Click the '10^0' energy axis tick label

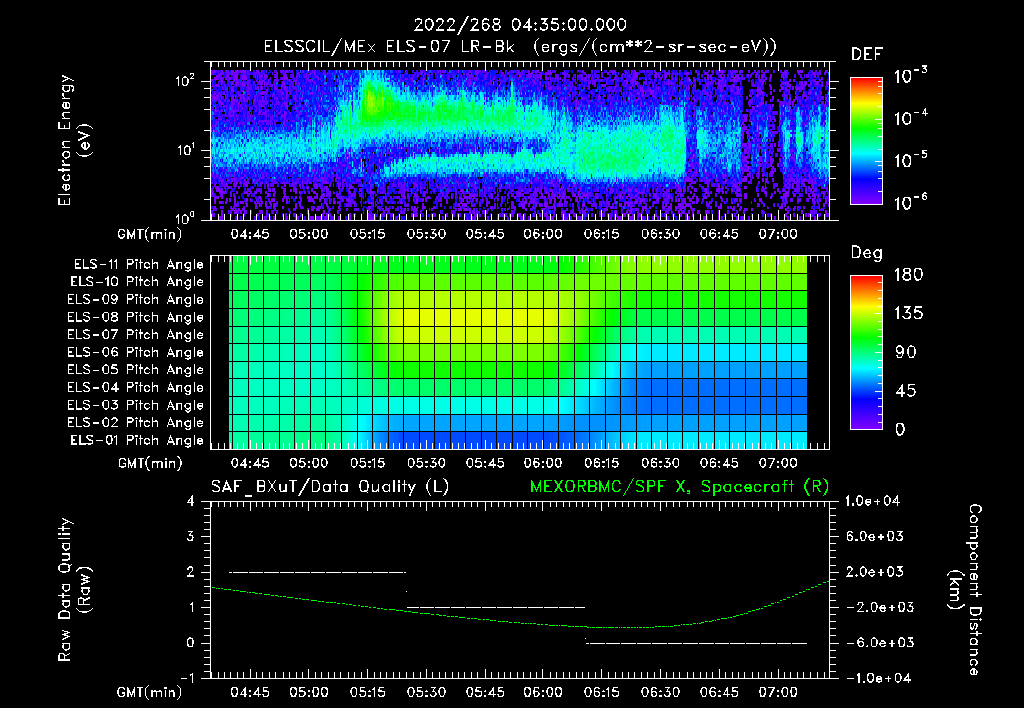coord(185,217)
